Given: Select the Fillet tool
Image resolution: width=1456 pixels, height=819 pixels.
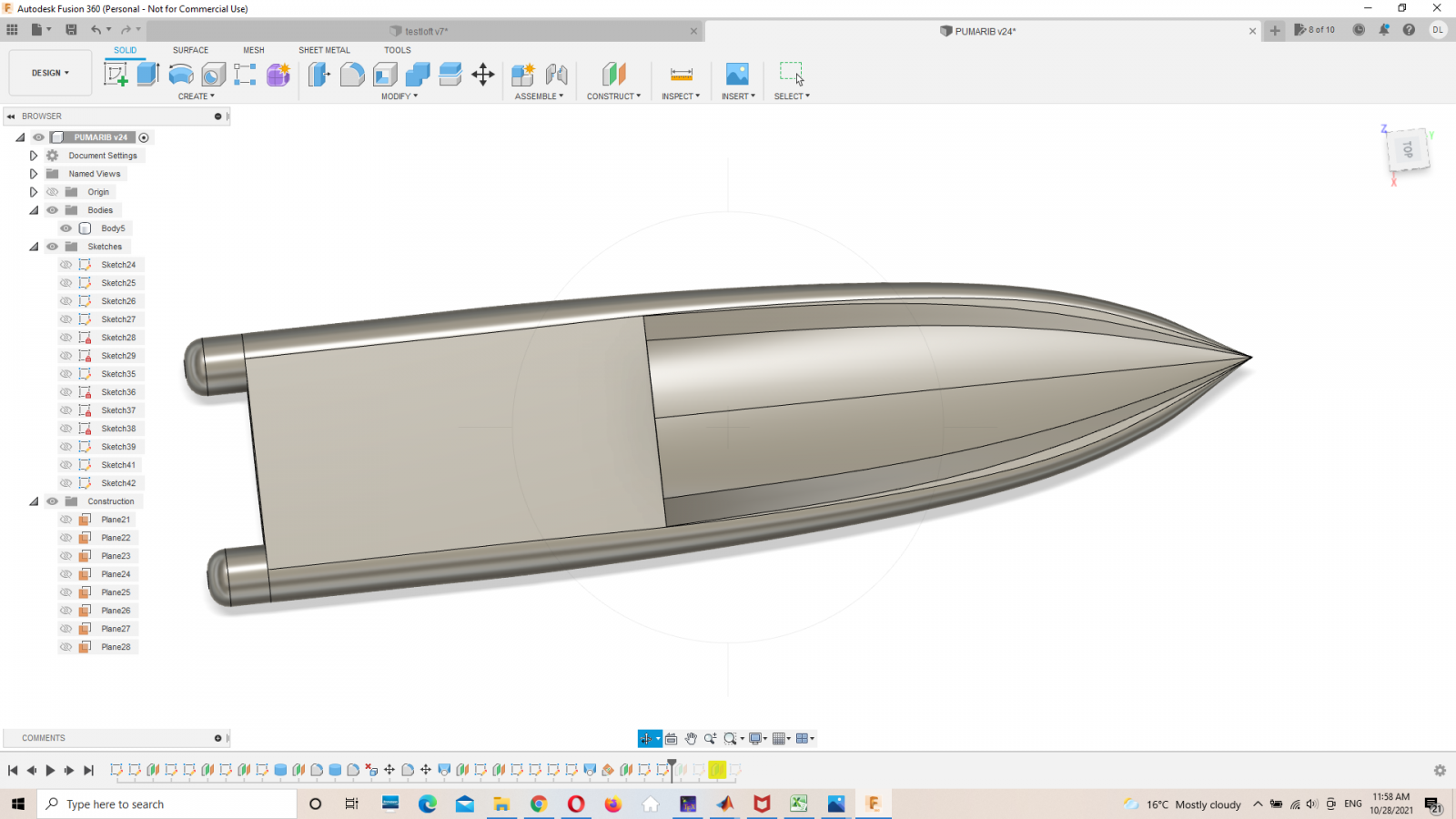Looking at the screenshot, I should (x=352, y=75).
